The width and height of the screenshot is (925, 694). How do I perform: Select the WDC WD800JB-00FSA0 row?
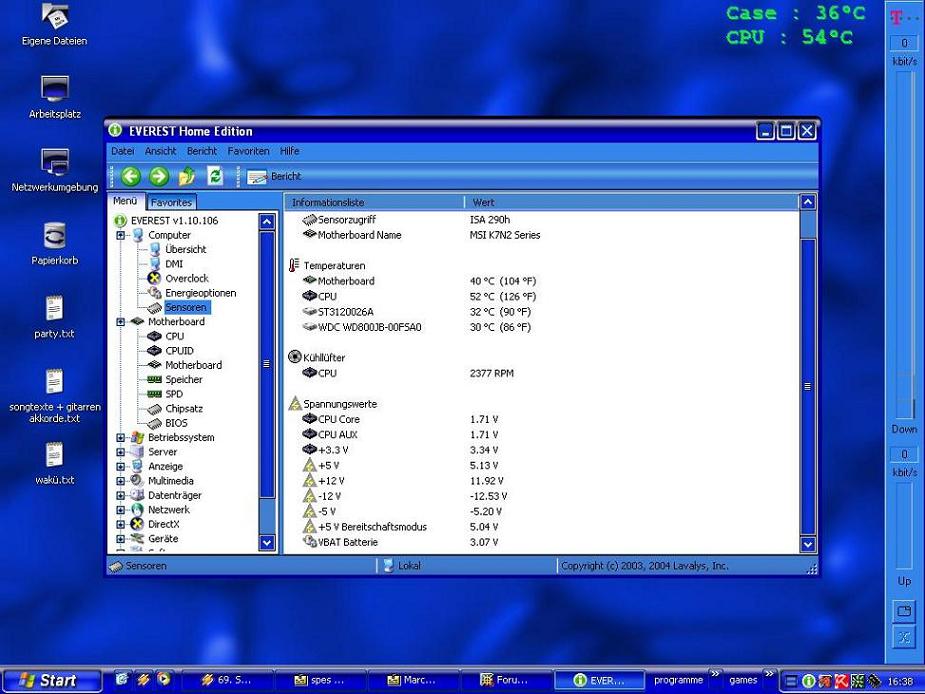click(x=369, y=327)
